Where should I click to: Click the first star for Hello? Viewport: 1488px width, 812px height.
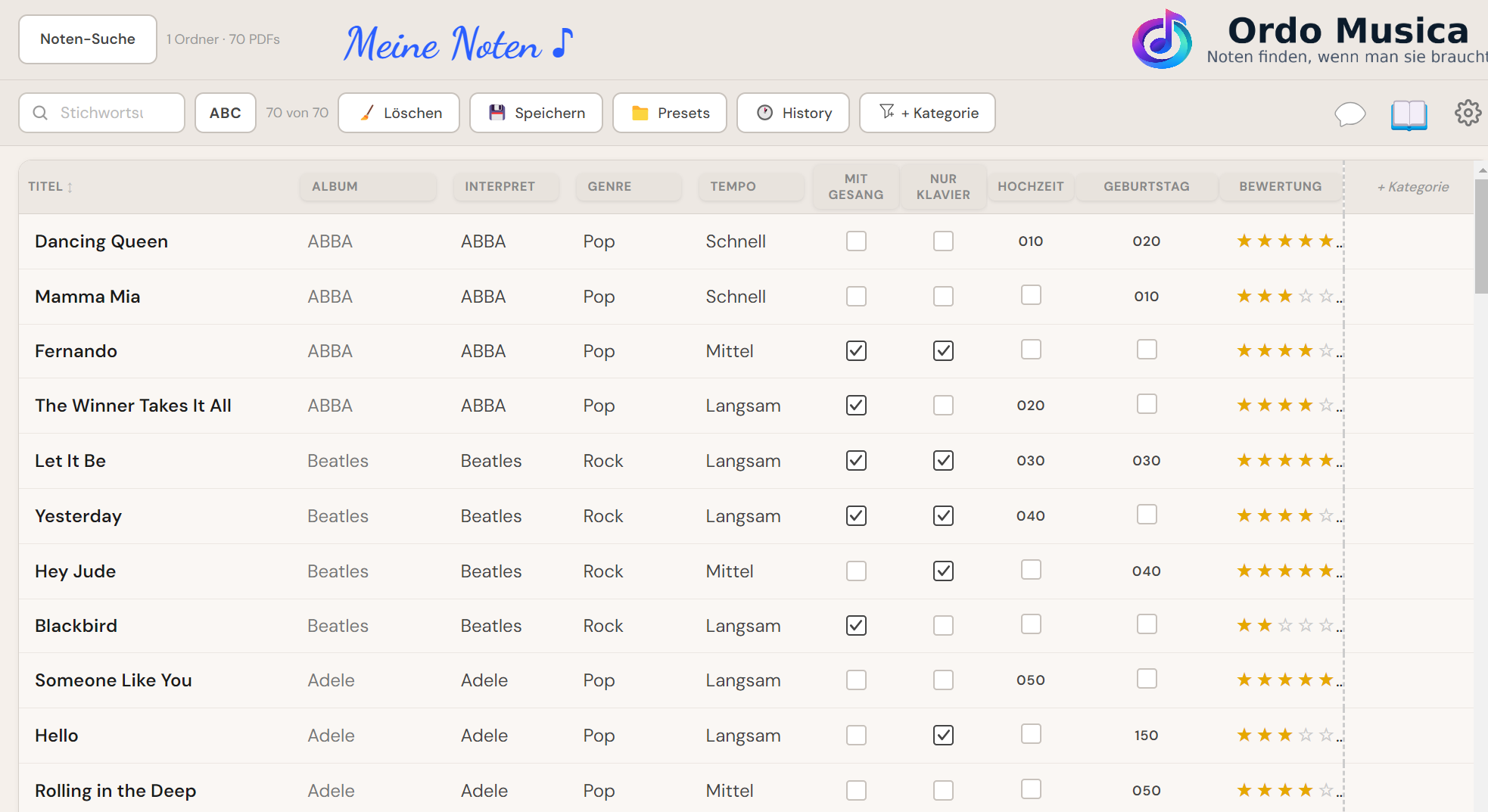coord(1244,735)
